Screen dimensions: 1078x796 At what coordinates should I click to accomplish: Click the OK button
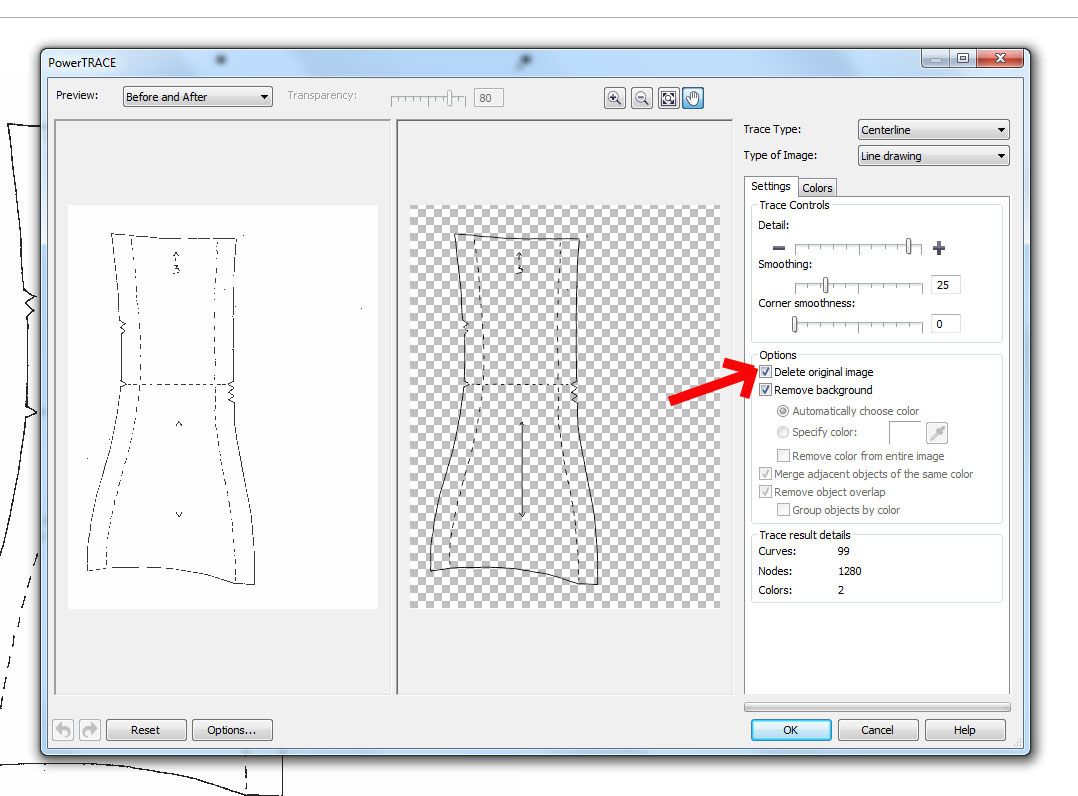coord(791,729)
